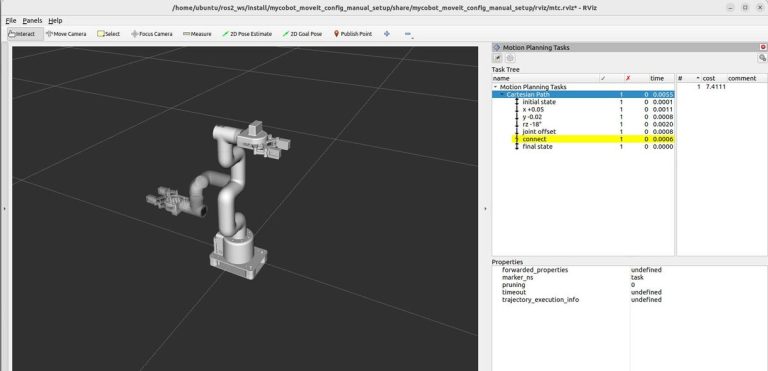Screen dimensions: 768x371
Task: Select the 'joint offset' stage
Action: [x=539, y=132]
